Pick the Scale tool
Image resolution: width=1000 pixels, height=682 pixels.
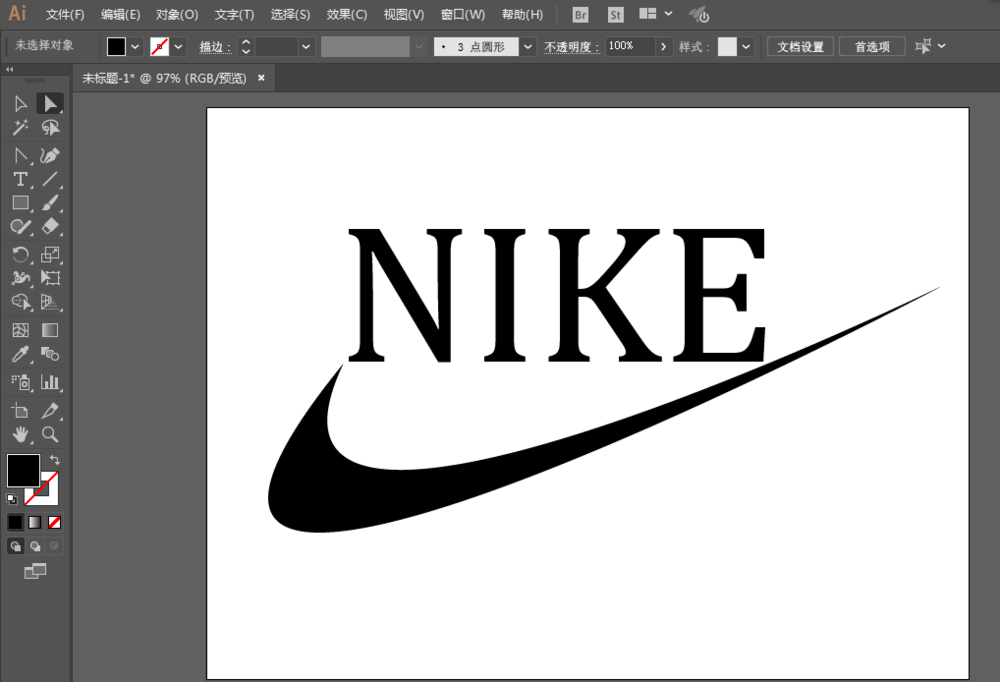(50, 255)
